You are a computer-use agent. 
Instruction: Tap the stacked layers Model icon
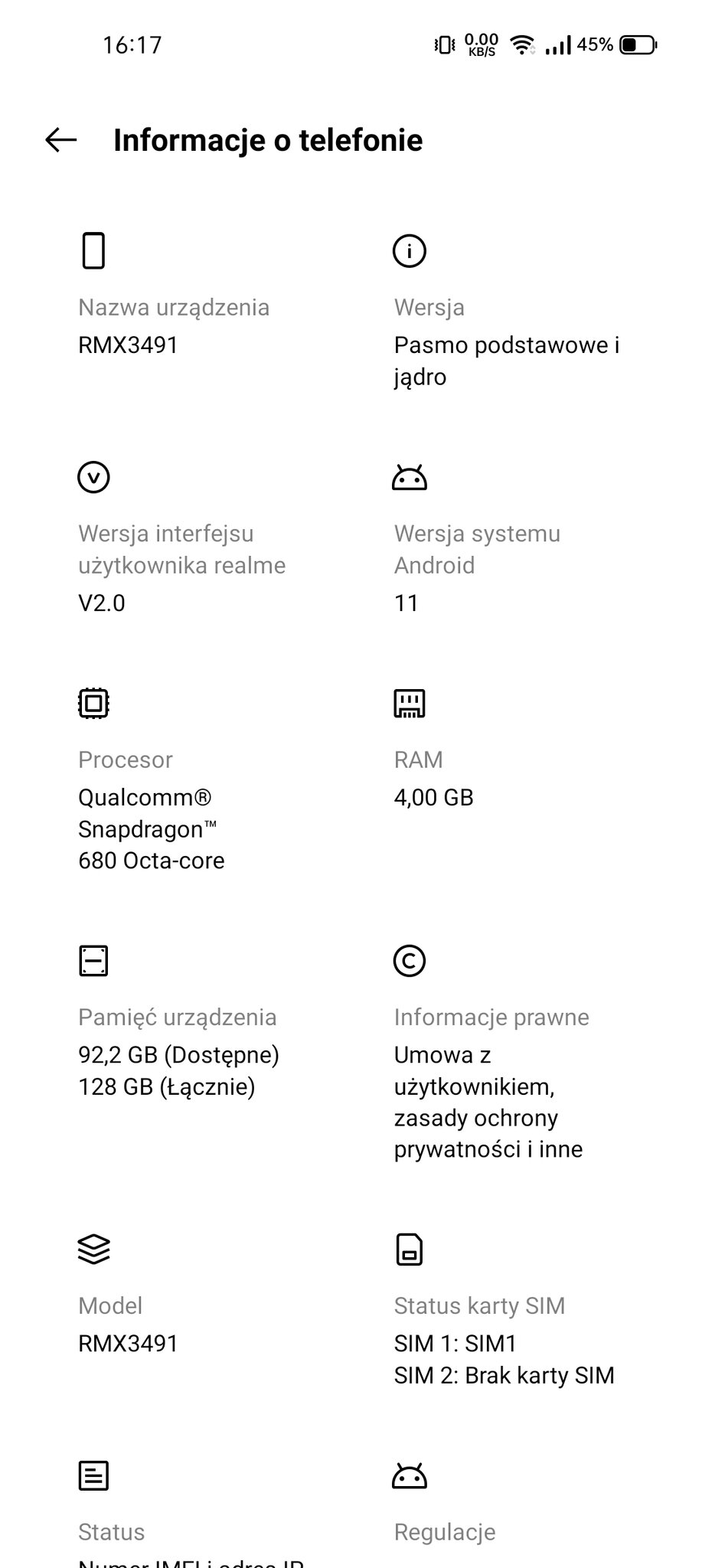coord(93,1249)
